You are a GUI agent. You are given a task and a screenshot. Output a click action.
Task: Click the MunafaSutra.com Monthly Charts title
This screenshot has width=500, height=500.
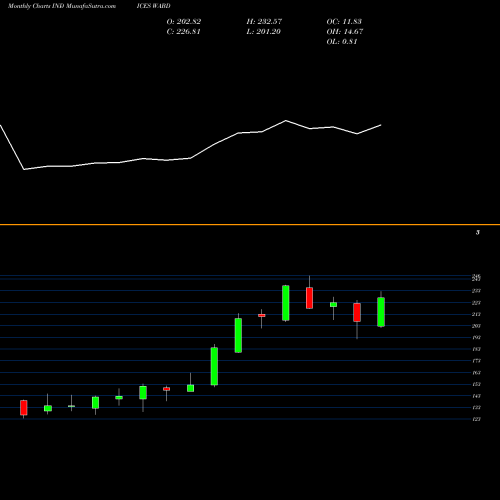(x=62, y=6)
